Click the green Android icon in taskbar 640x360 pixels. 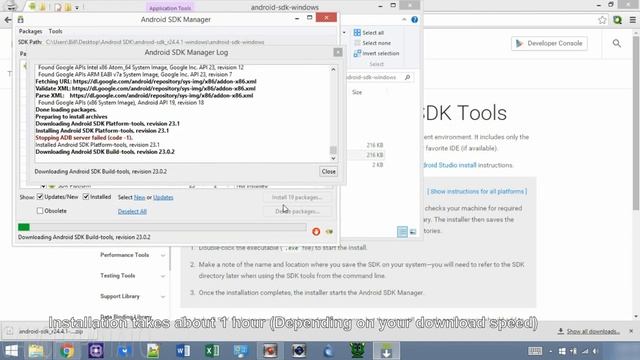tap(357, 351)
